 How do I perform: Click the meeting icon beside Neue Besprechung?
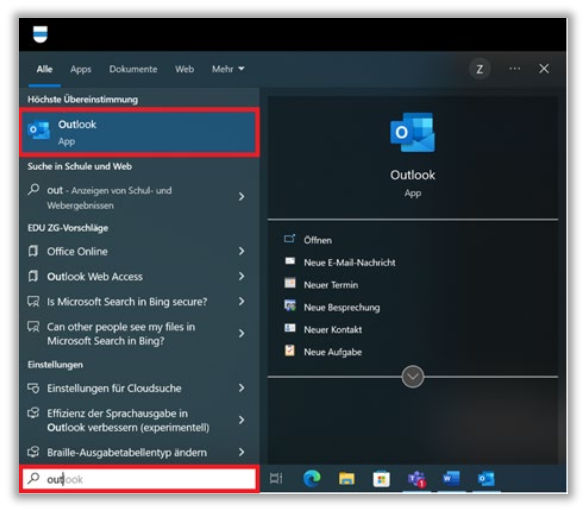290,305
